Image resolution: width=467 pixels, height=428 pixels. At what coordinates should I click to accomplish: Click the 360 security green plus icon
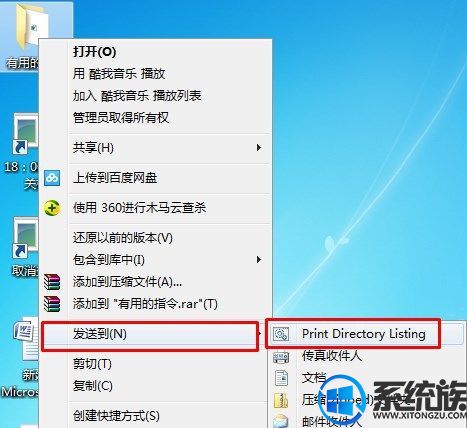pos(52,208)
